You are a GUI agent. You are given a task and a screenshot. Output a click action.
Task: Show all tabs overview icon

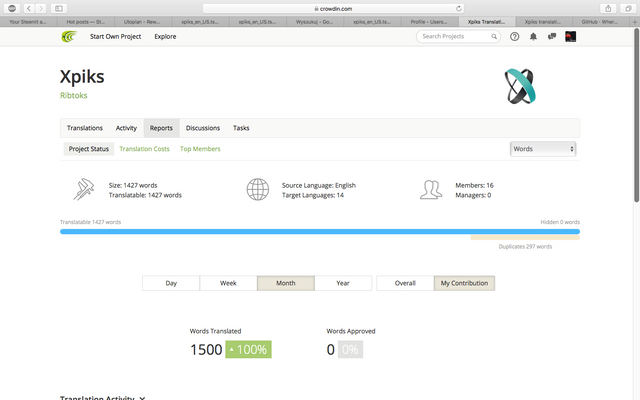click(x=628, y=8)
